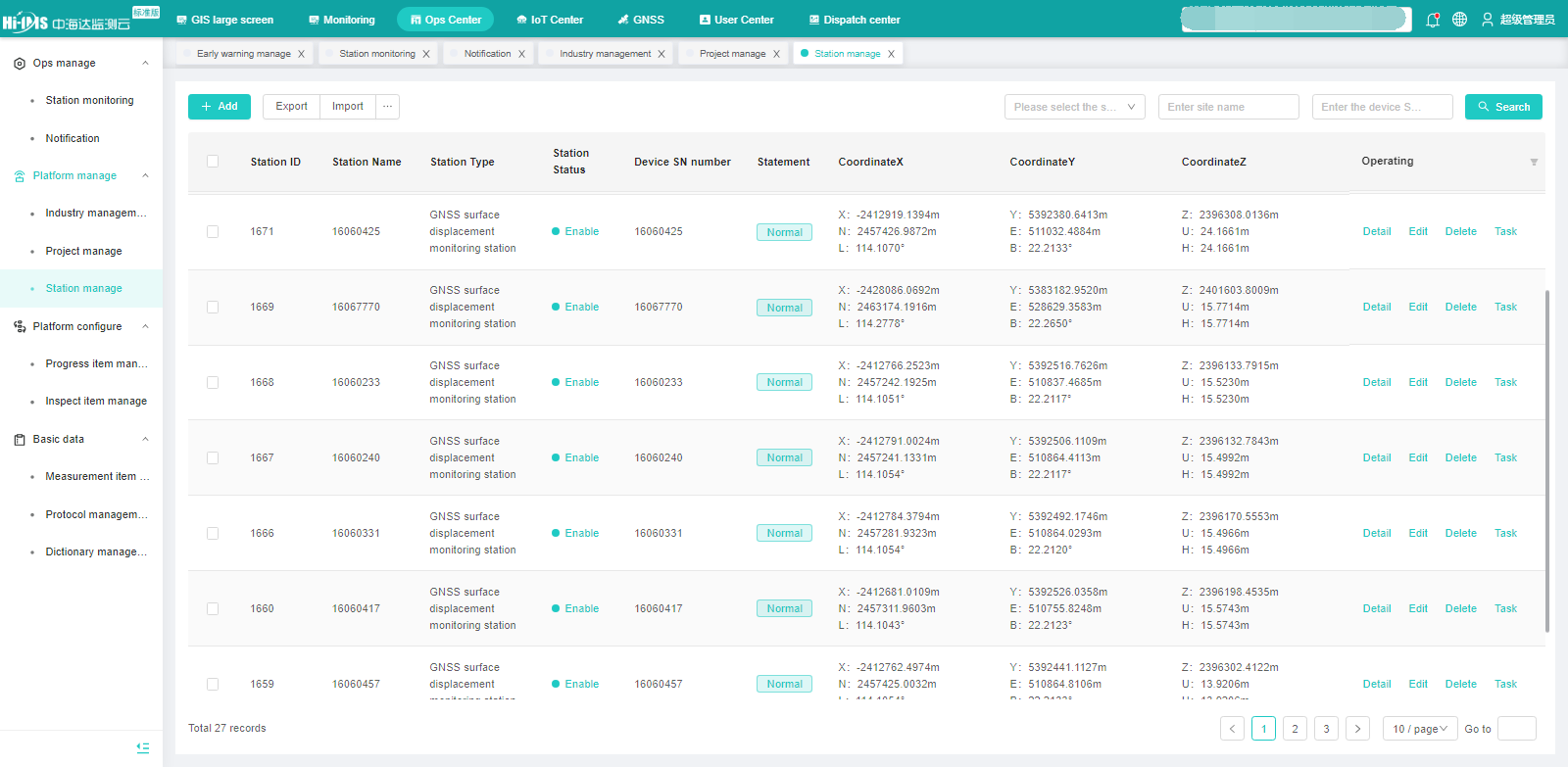
Task: Edit station 1669
Action: (1418, 308)
